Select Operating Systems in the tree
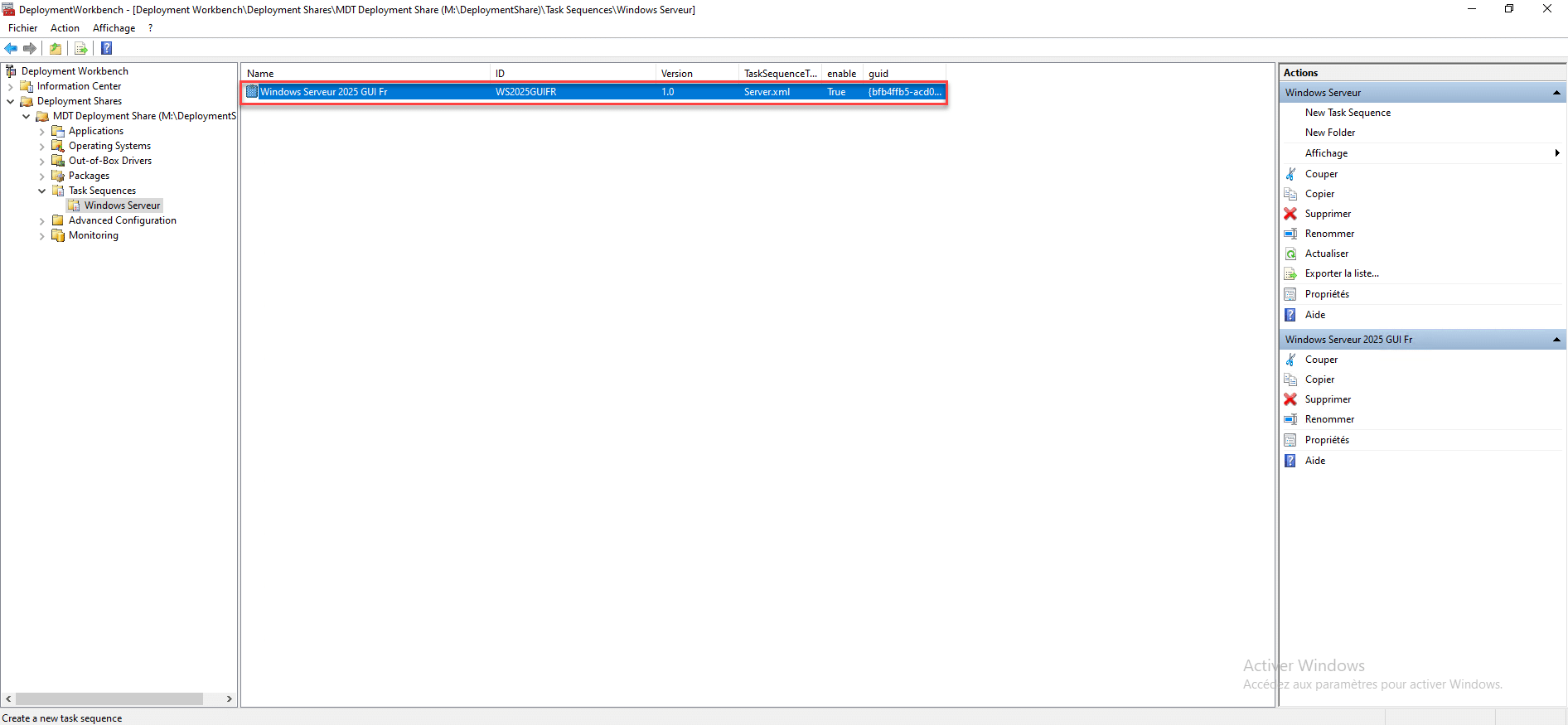 [109, 146]
